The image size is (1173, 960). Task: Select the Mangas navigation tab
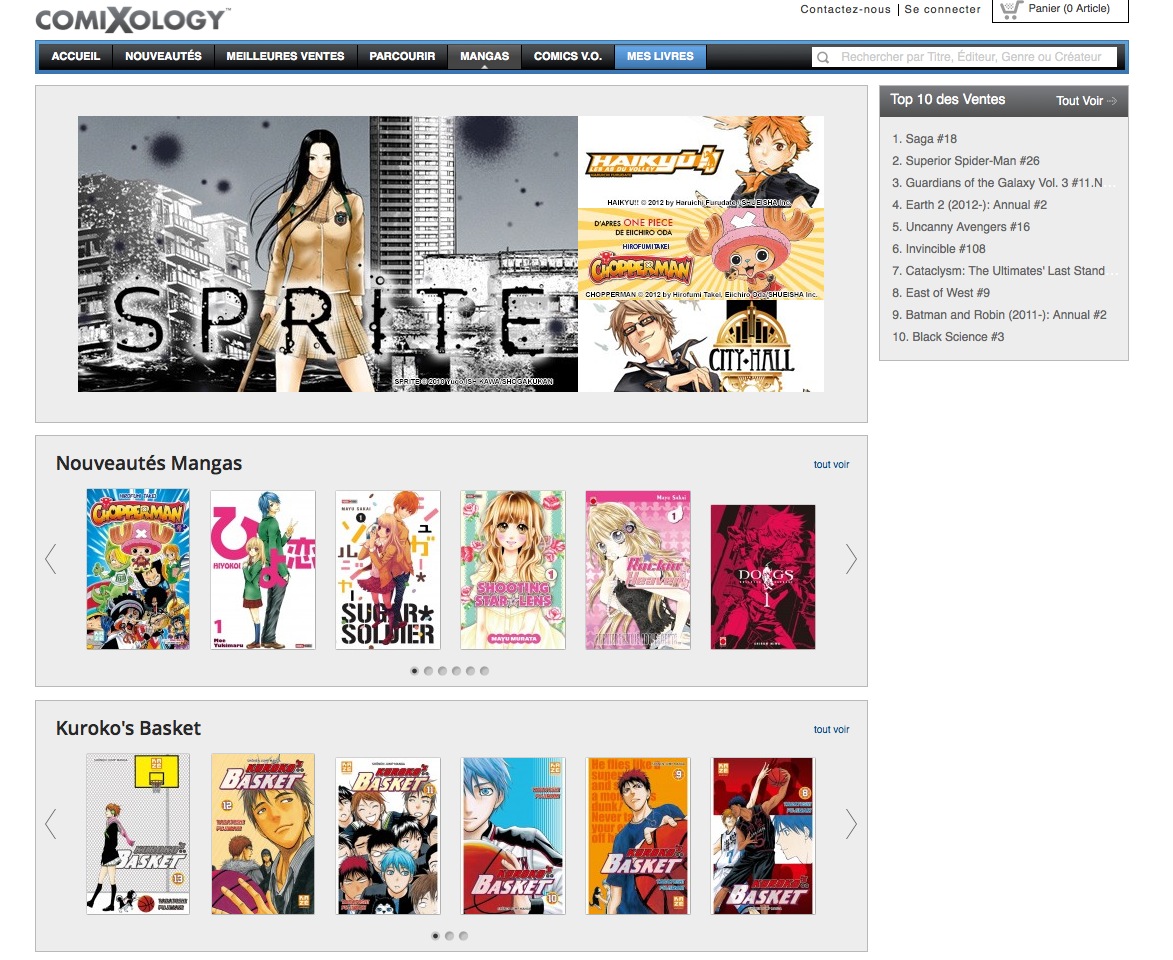(x=484, y=56)
